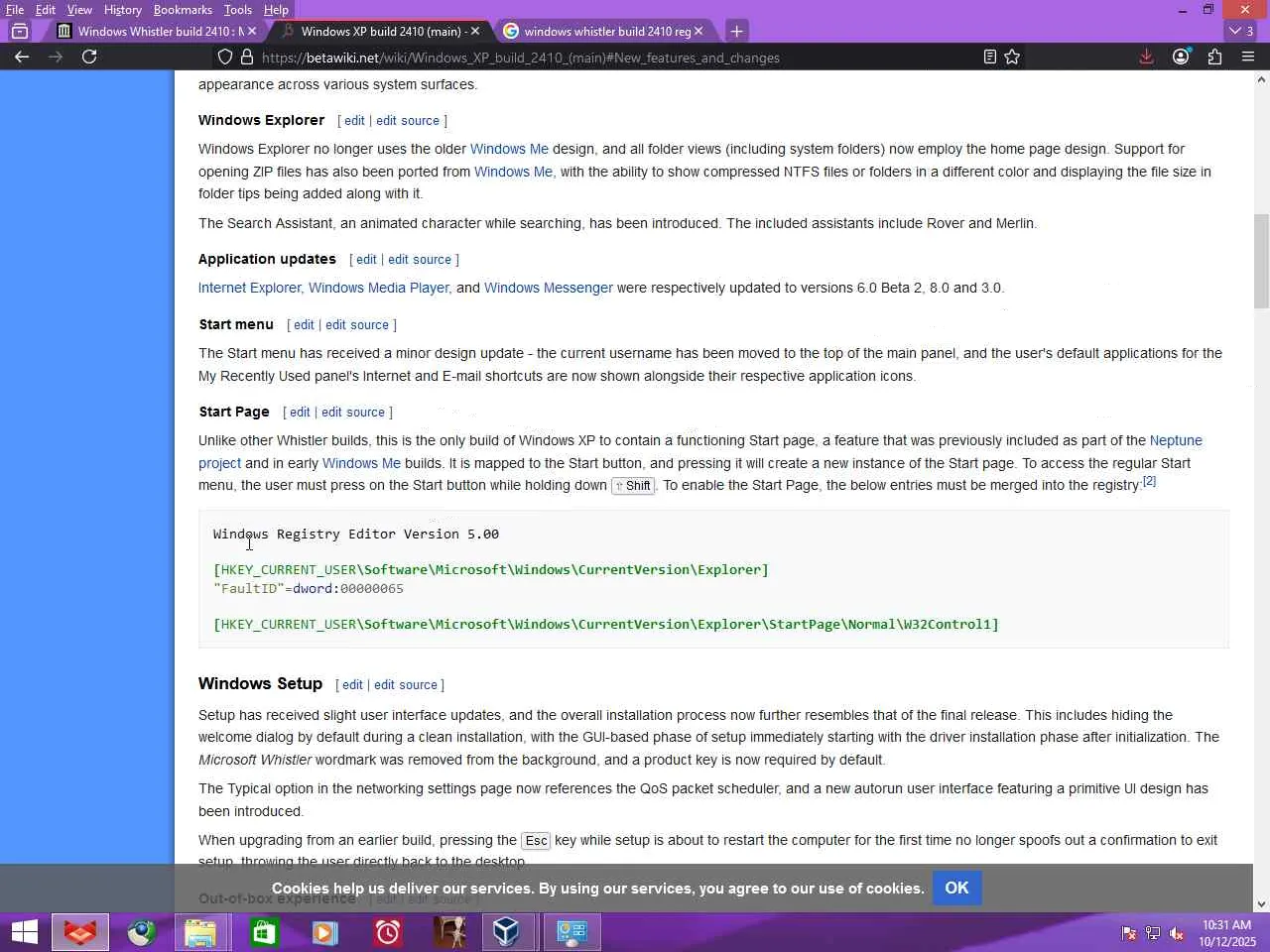The height and width of the screenshot is (952, 1270).
Task: Open the media player taskbar icon
Action: click(325, 932)
